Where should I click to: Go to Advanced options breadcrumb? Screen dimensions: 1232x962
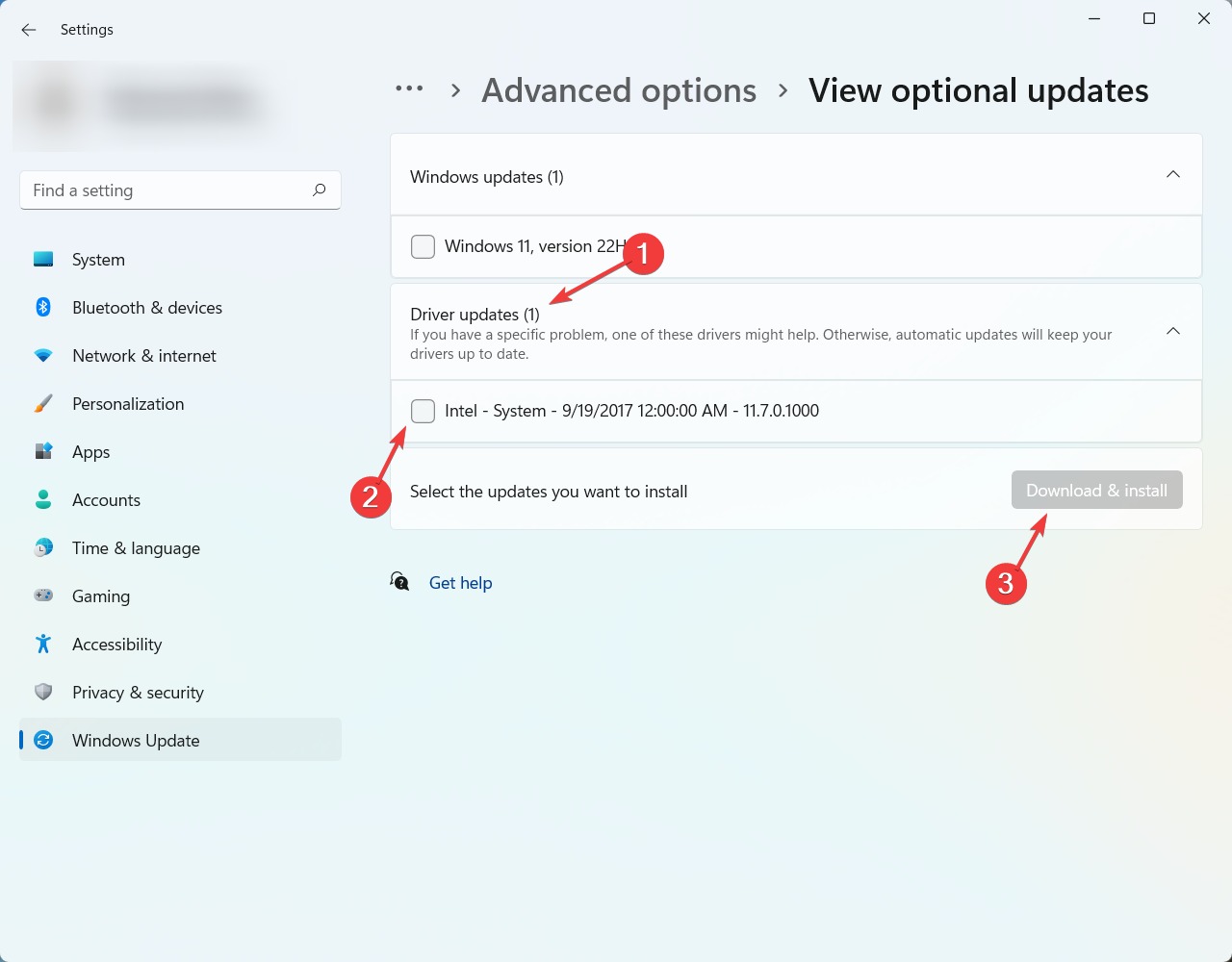619,90
